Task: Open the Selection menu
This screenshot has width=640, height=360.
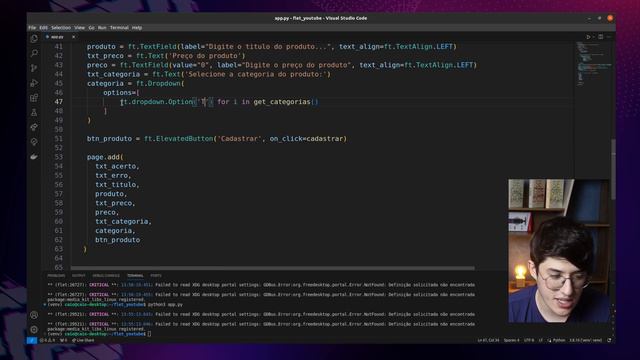Action: tap(61, 28)
